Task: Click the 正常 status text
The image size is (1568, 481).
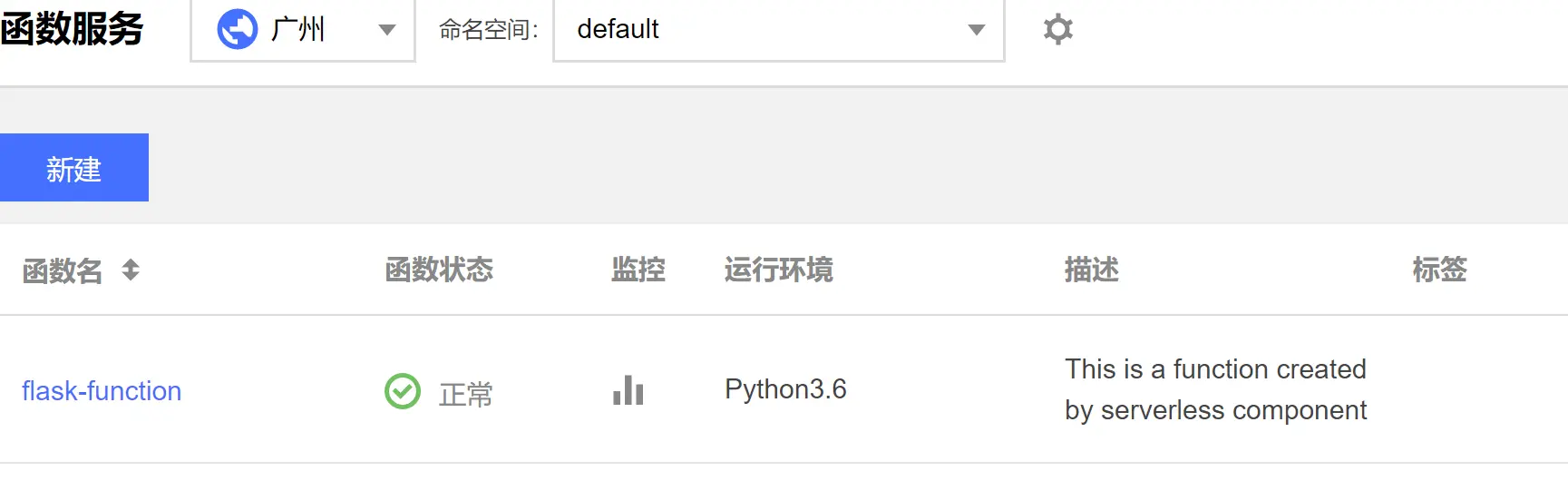Action: (466, 394)
